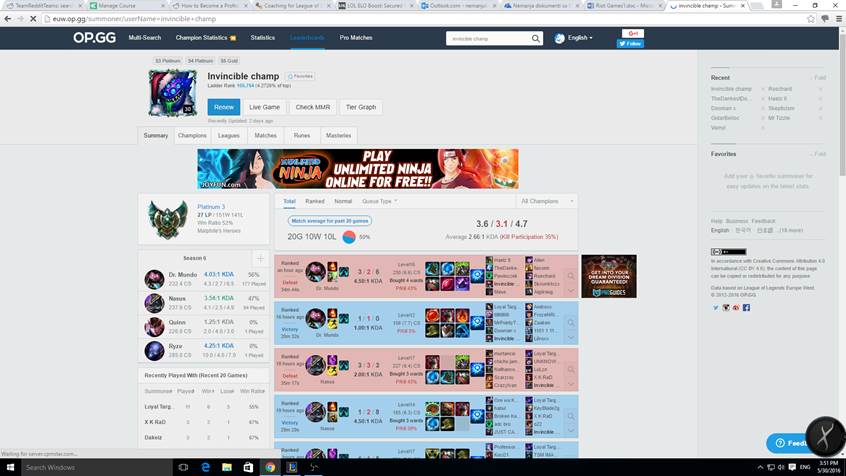Click the Instagram icon in sidebar footer
The image size is (846, 476).
726,308
